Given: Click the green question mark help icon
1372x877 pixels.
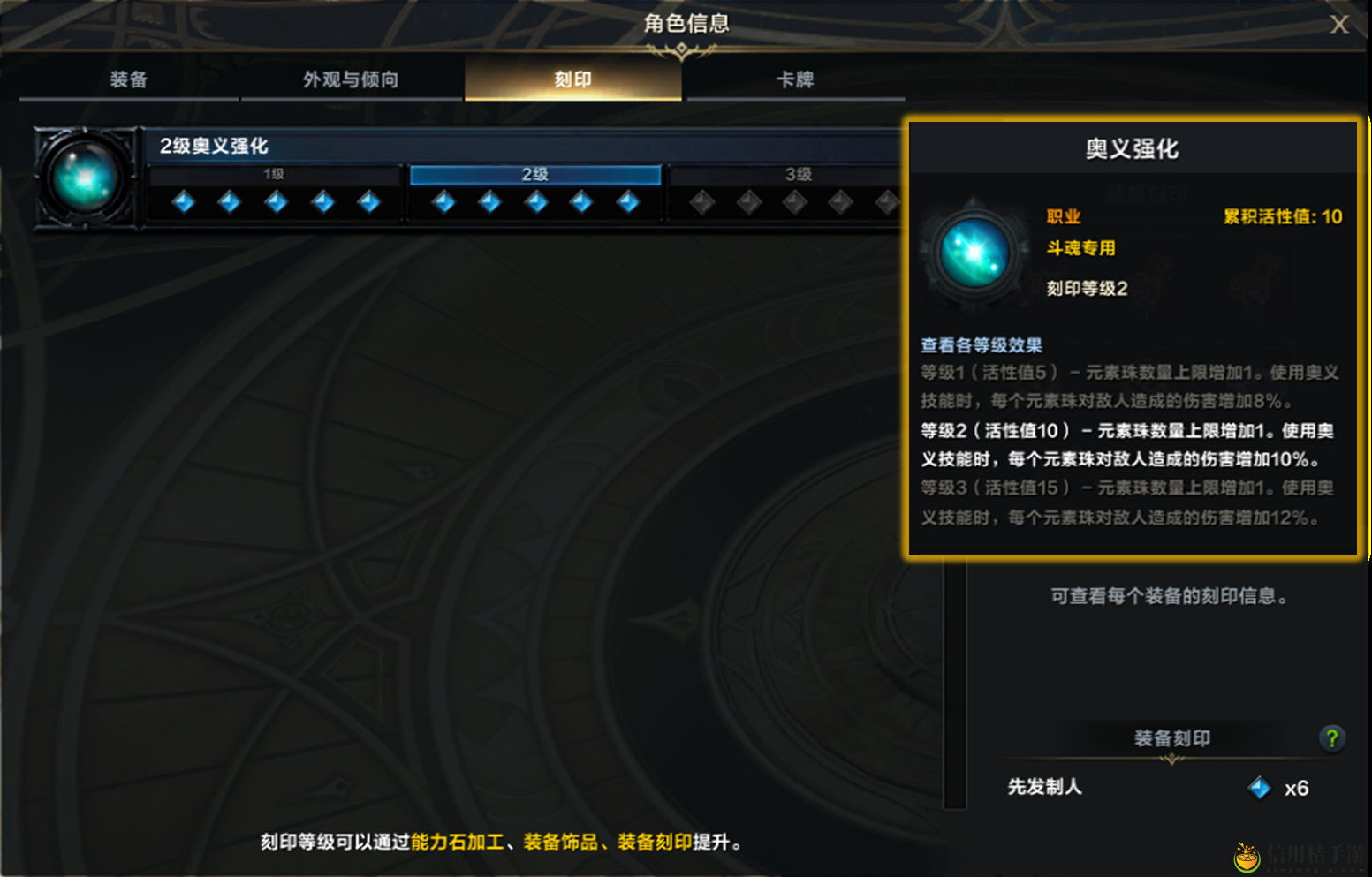Looking at the screenshot, I should click(1331, 738).
